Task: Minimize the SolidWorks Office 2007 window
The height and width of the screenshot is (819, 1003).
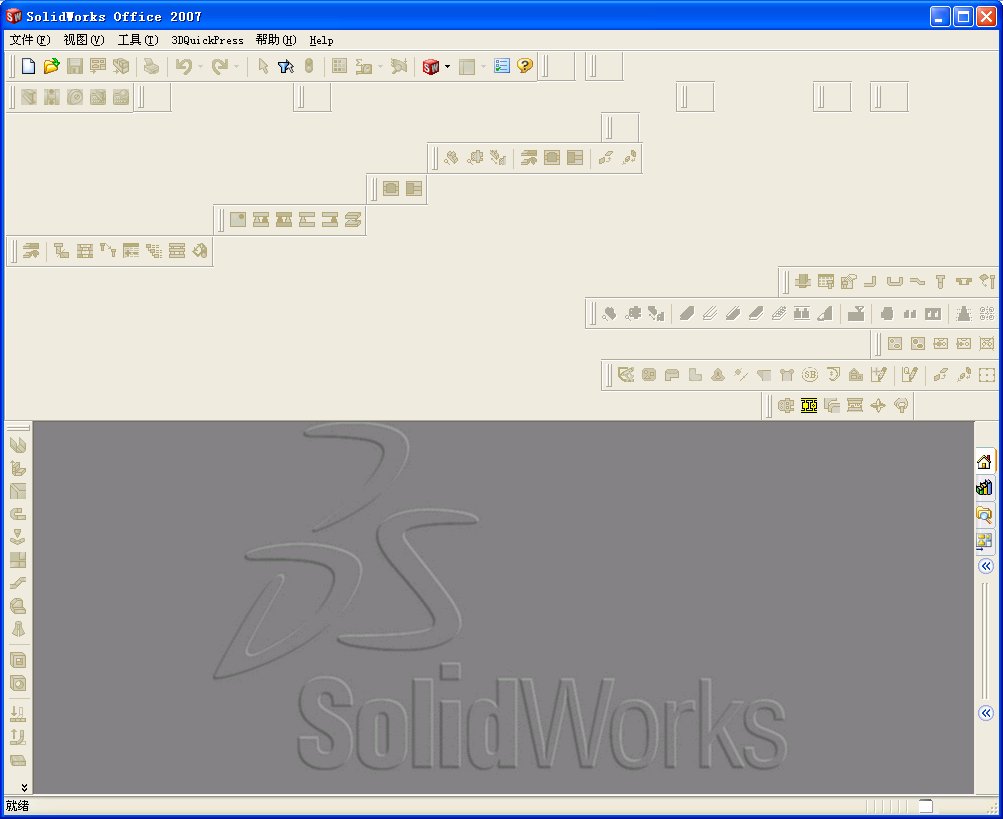Action: (x=940, y=17)
